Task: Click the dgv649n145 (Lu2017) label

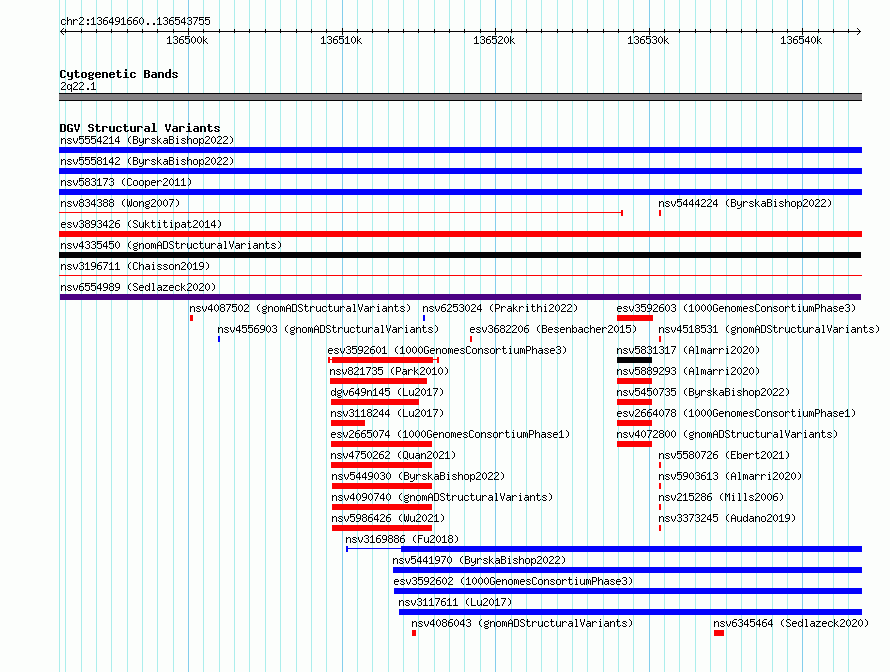Action: 387,392
